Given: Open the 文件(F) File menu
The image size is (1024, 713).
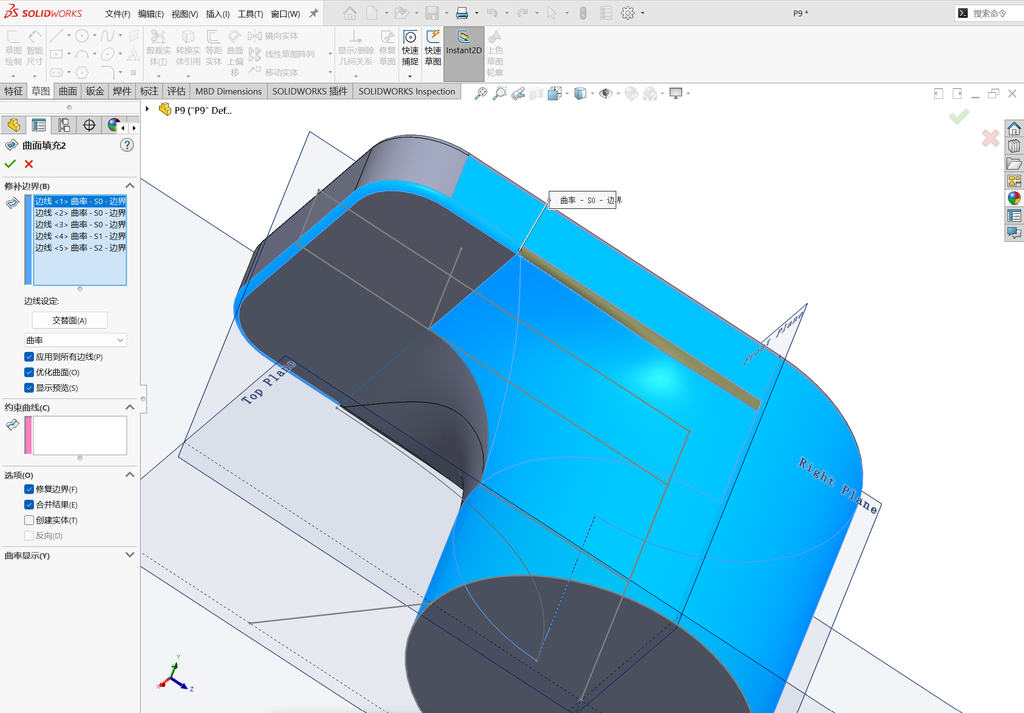Looking at the screenshot, I should pyautogui.click(x=118, y=14).
